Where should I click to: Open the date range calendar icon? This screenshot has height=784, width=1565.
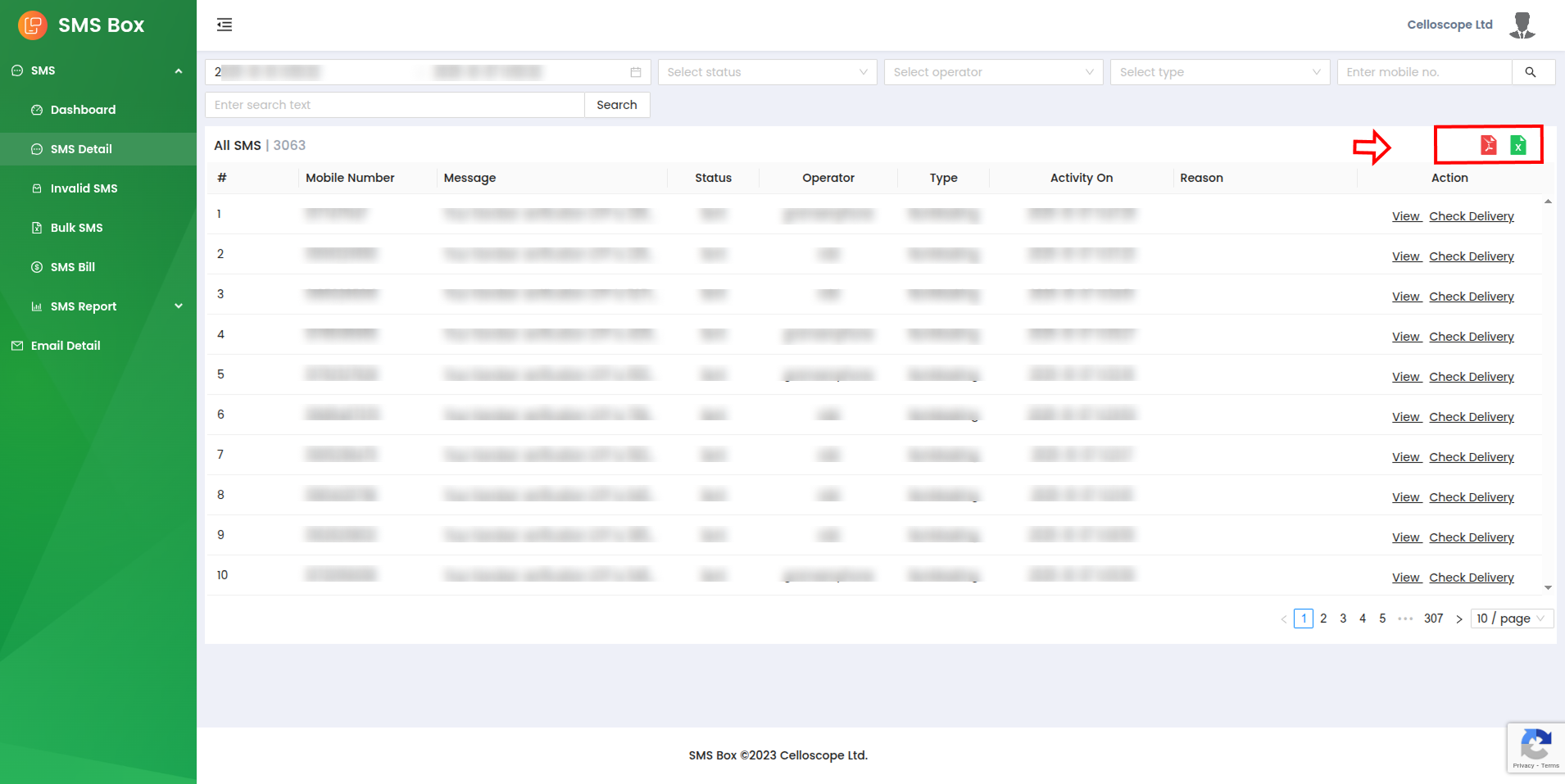pos(636,72)
